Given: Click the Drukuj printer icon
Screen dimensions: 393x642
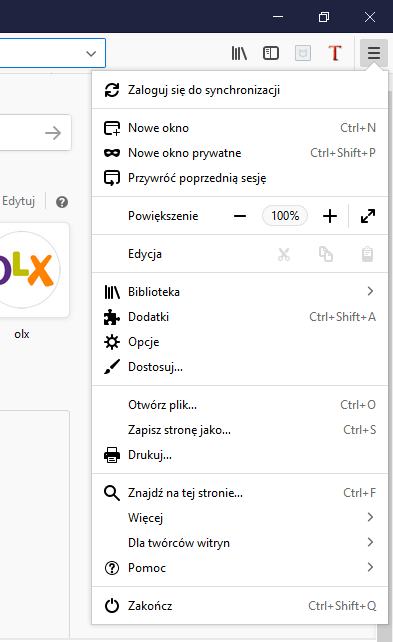Looking at the screenshot, I should [x=112, y=455].
